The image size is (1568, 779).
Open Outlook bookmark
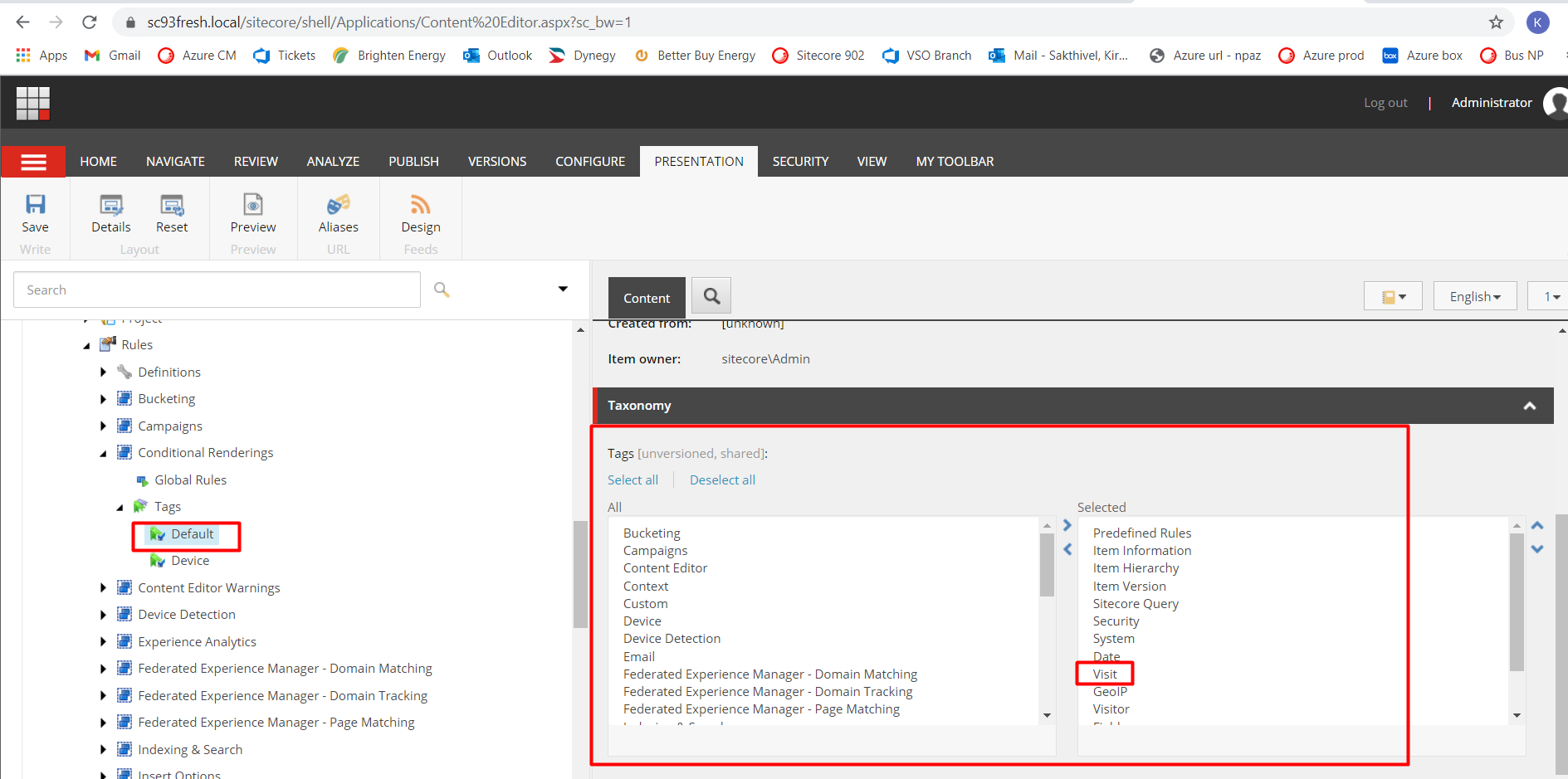click(498, 56)
